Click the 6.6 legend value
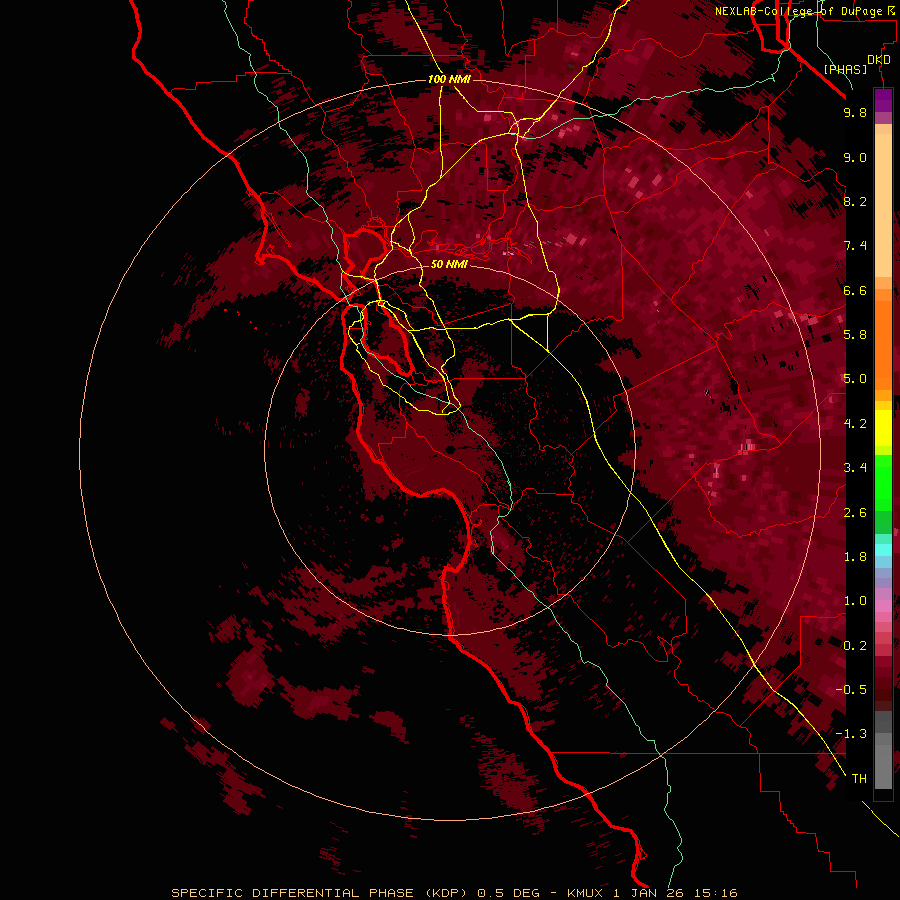Image resolution: width=900 pixels, height=900 pixels. click(x=855, y=290)
